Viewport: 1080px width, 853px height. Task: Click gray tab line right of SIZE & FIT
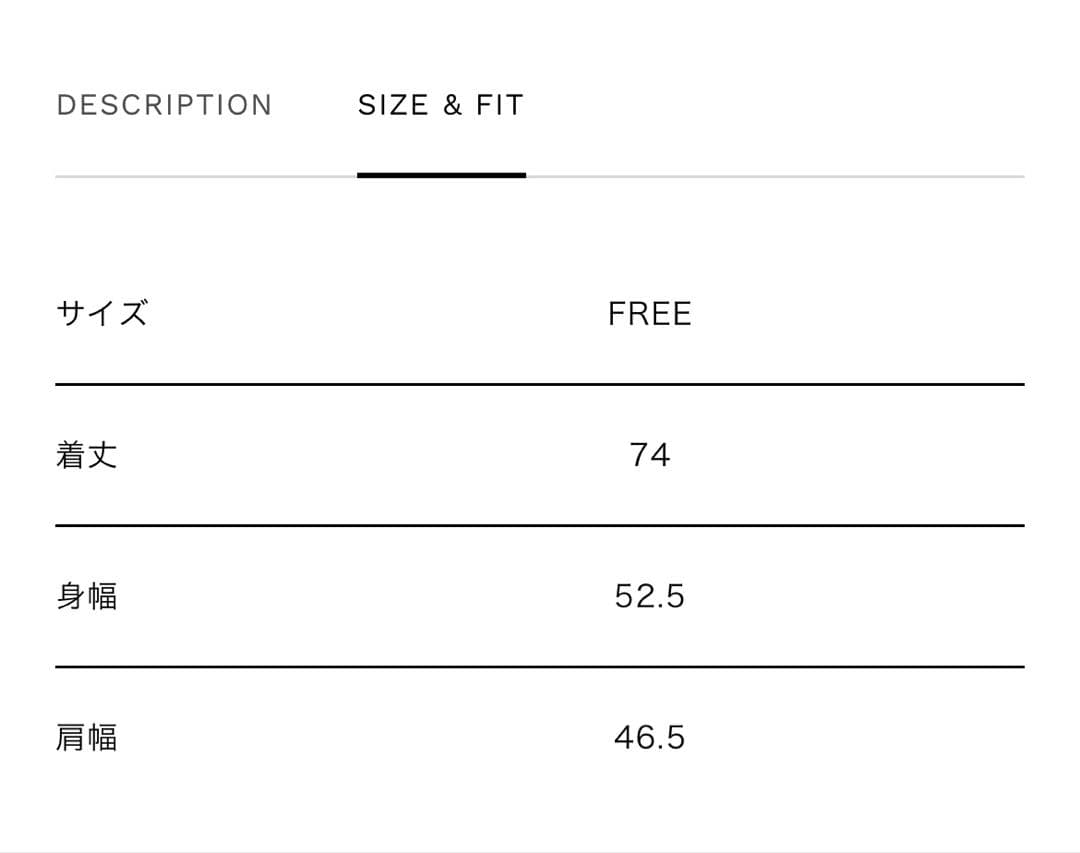click(775, 176)
